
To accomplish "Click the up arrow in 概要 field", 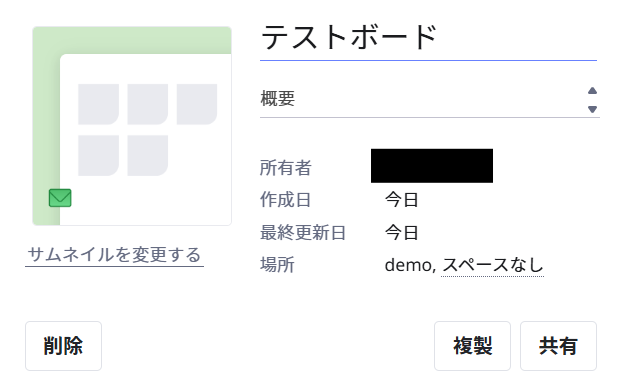I will pyautogui.click(x=592, y=91).
